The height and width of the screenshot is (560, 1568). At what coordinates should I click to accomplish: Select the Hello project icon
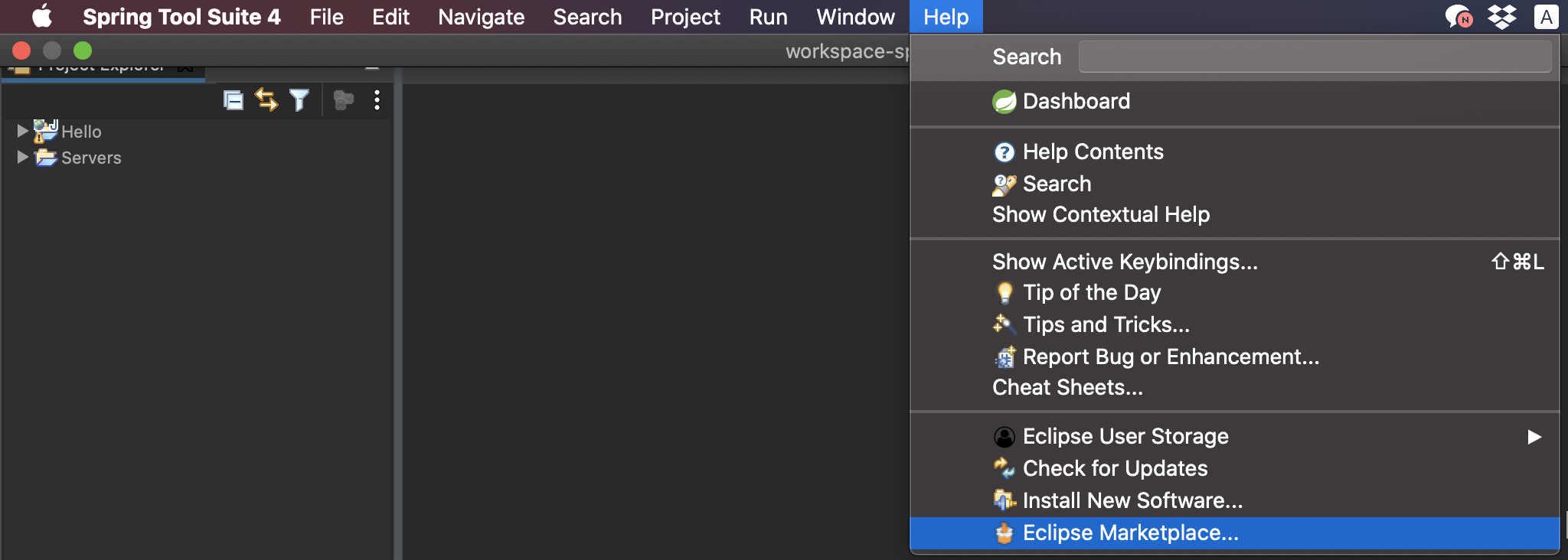click(x=45, y=131)
